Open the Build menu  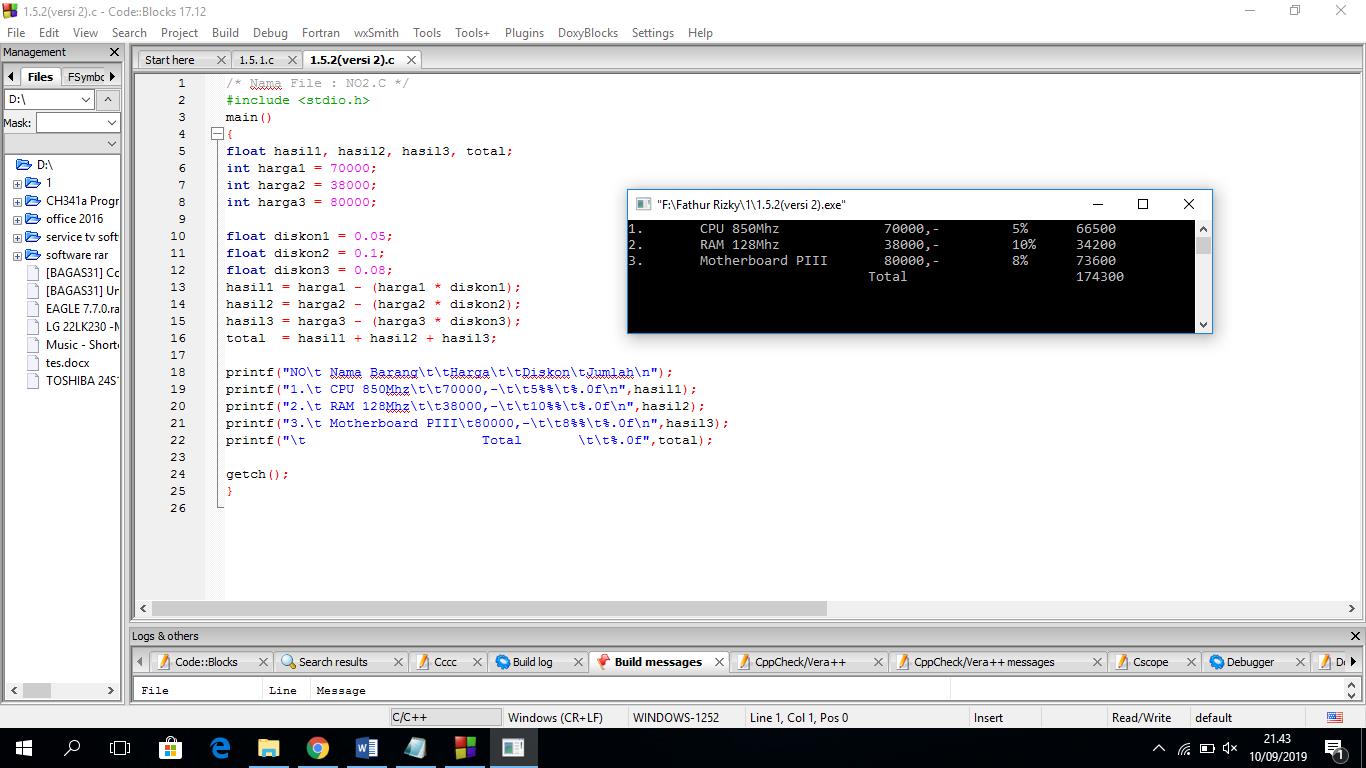tap(225, 32)
